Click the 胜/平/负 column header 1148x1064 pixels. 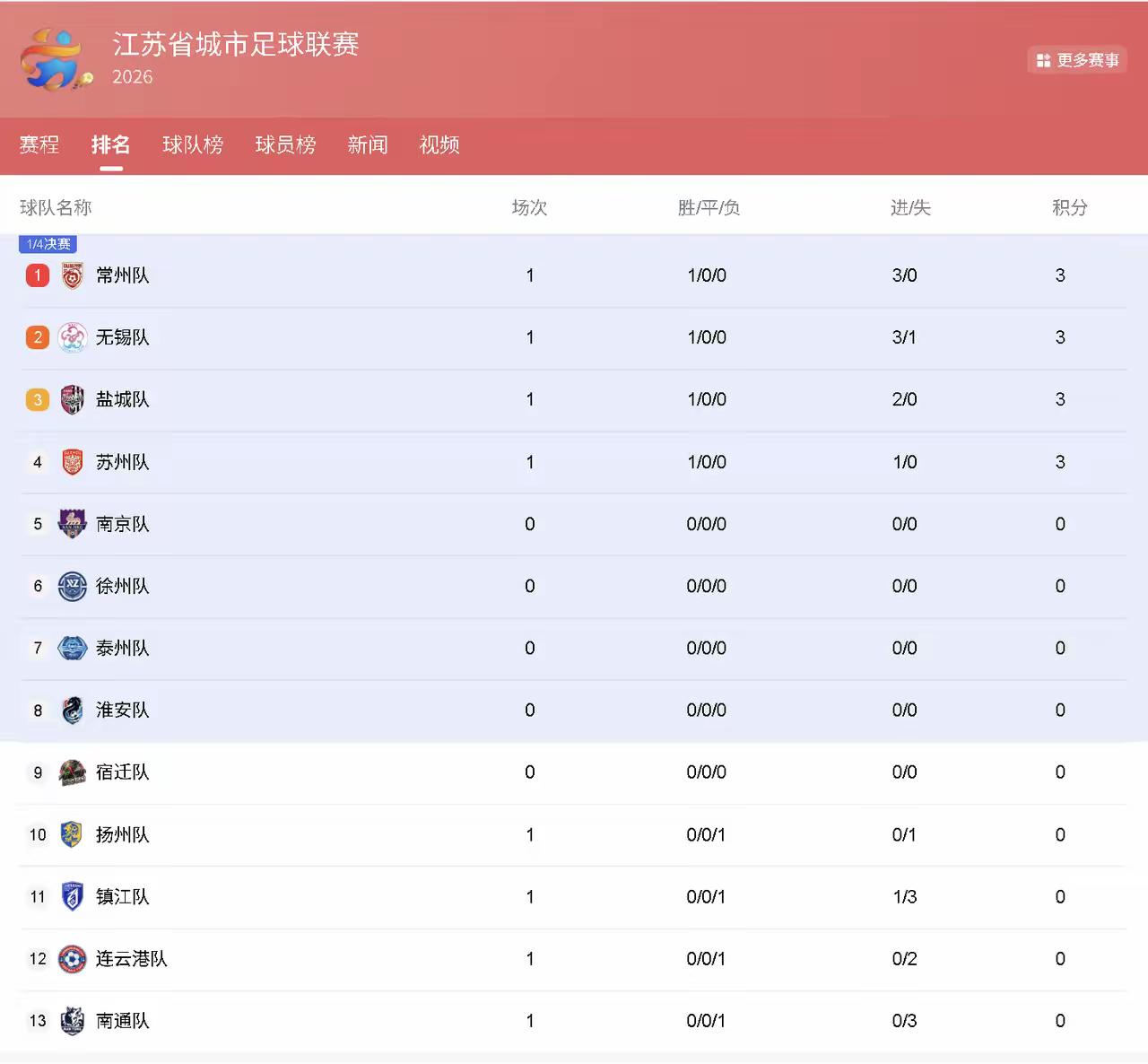[709, 207]
